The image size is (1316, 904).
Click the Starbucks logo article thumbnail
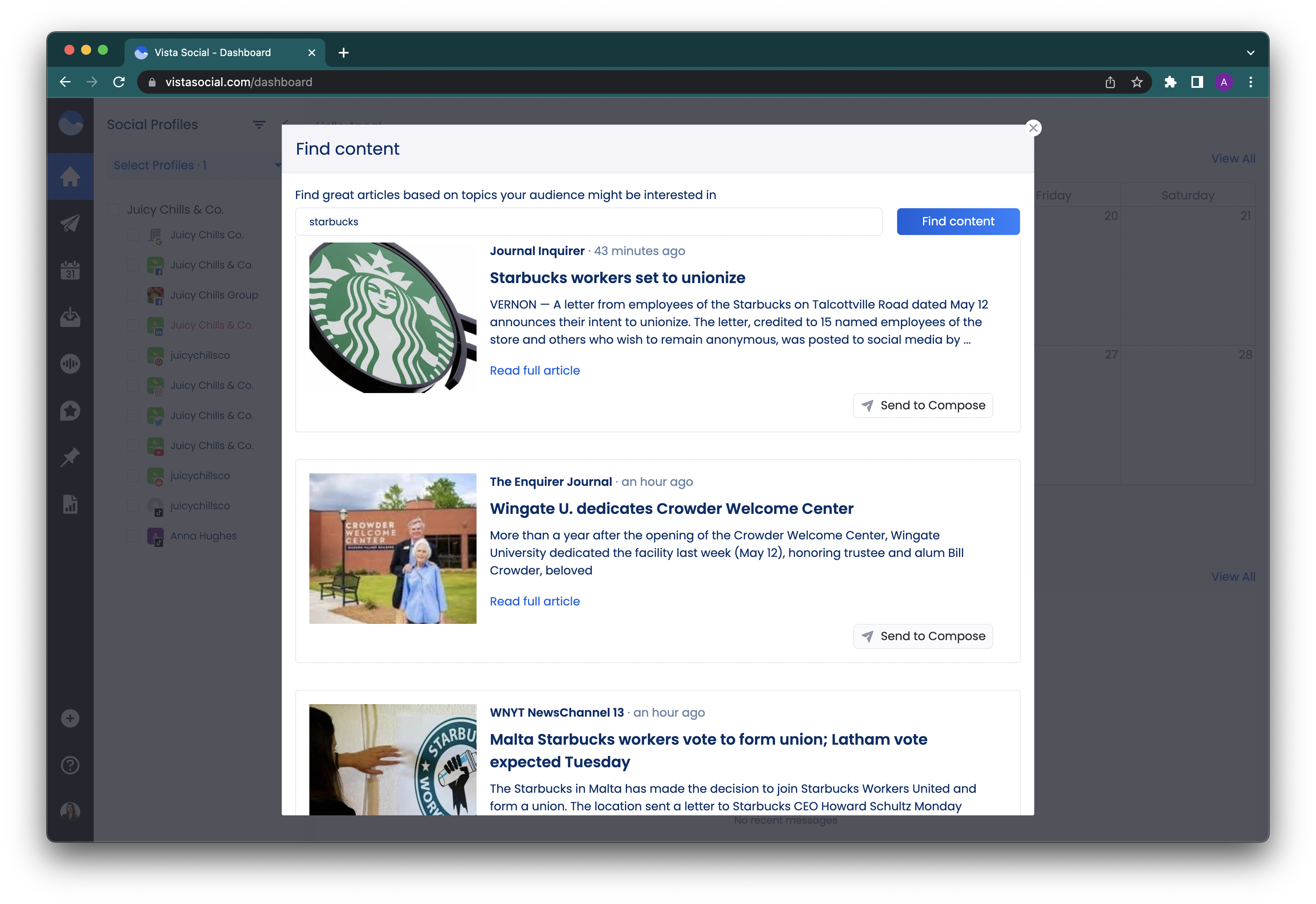(393, 317)
